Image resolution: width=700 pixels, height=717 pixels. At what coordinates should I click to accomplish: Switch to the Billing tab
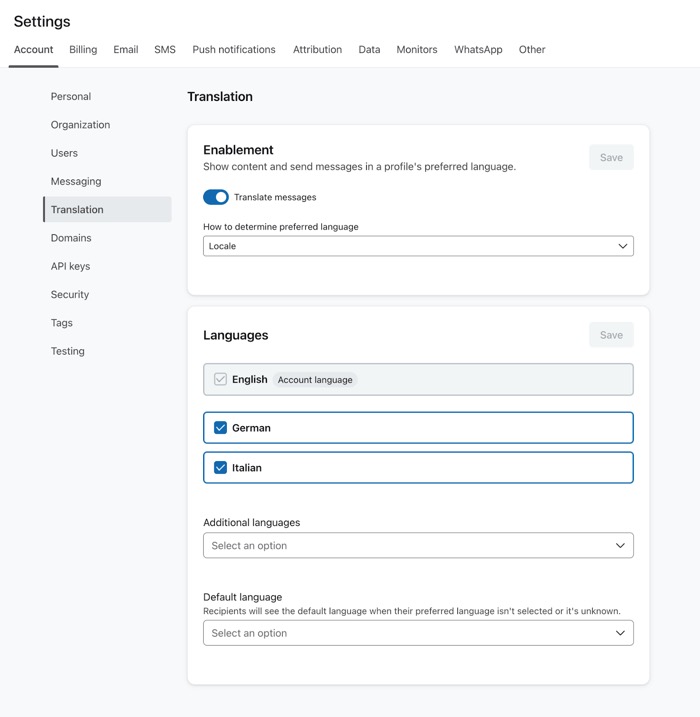pyautogui.click(x=83, y=49)
